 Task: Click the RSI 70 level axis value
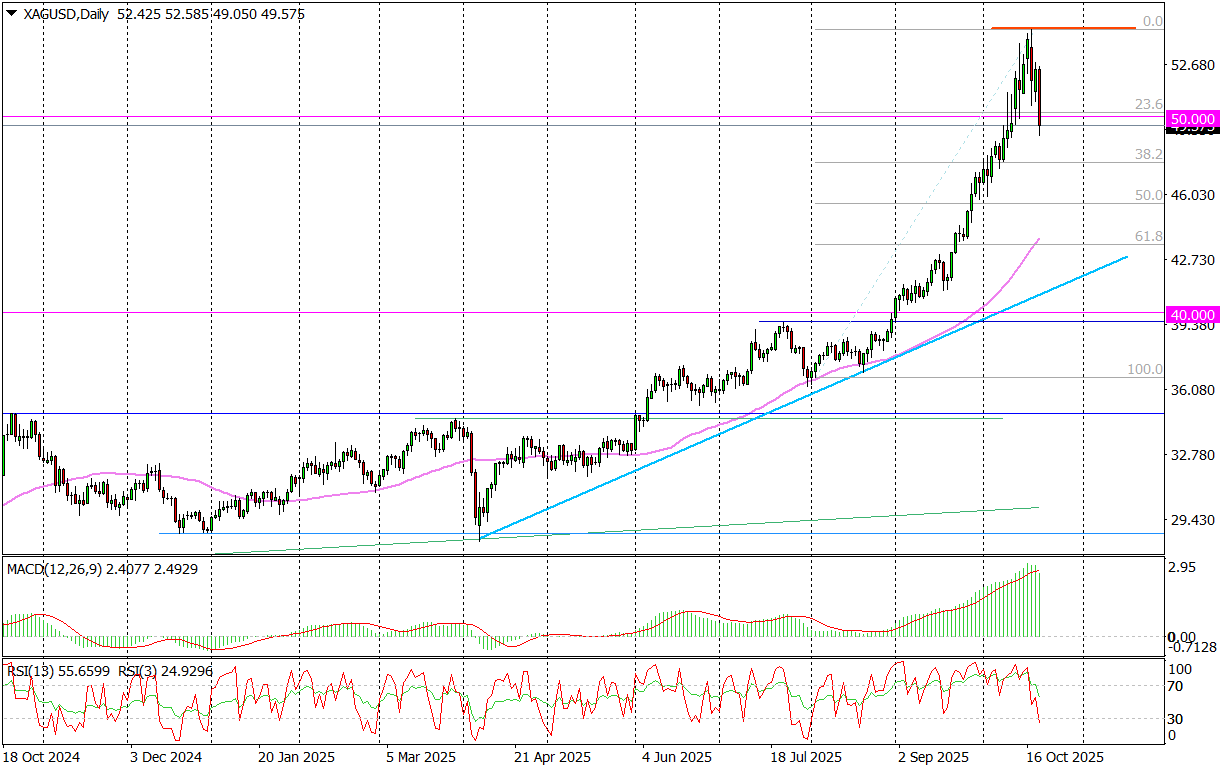(1178, 686)
